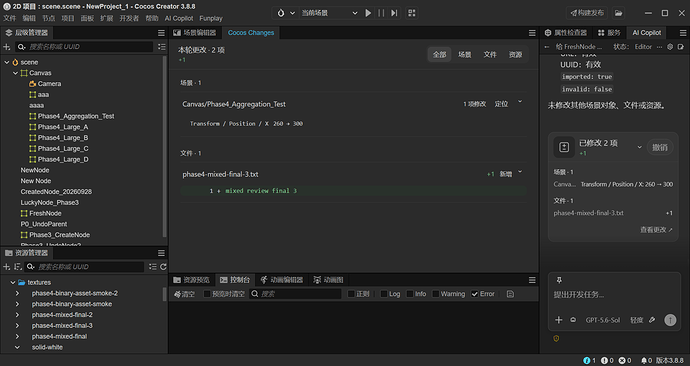Select the Camera node
Screen dimensions: 690x366
pos(49,84)
